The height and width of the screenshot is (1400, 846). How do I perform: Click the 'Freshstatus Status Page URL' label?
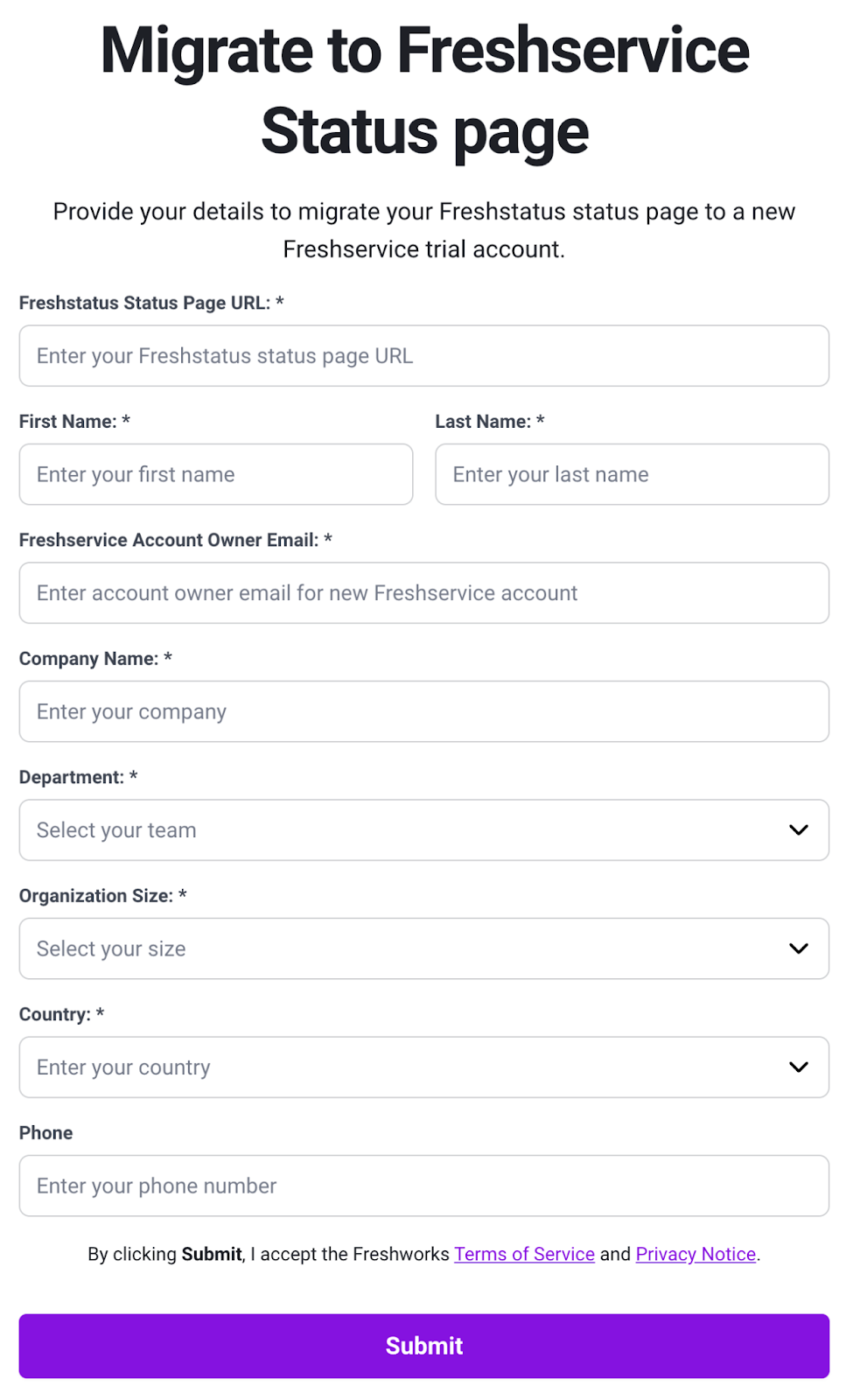point(144,303)
